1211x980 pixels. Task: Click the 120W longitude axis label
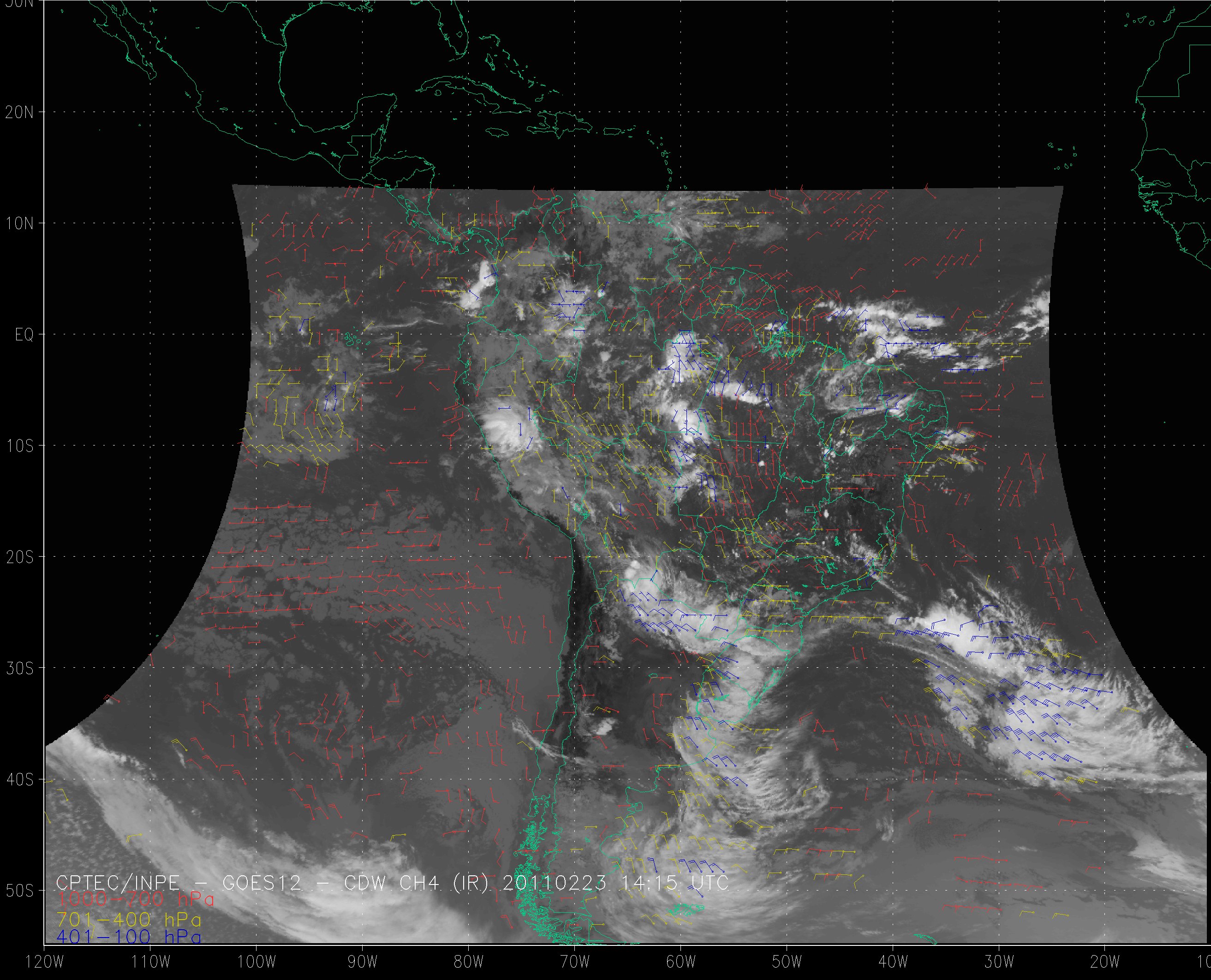coord(45,962)
